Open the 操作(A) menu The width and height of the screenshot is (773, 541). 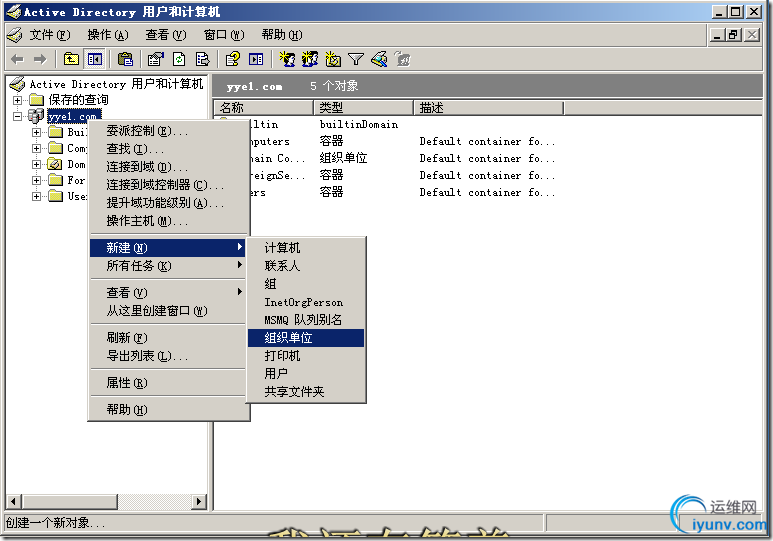point(107,35)
